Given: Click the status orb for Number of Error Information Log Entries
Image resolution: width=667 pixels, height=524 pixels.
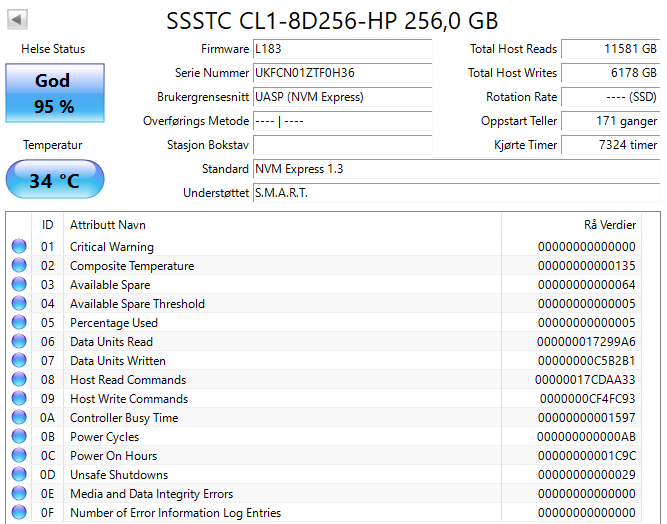Looking at the screenshot, I should pos(19,512).
